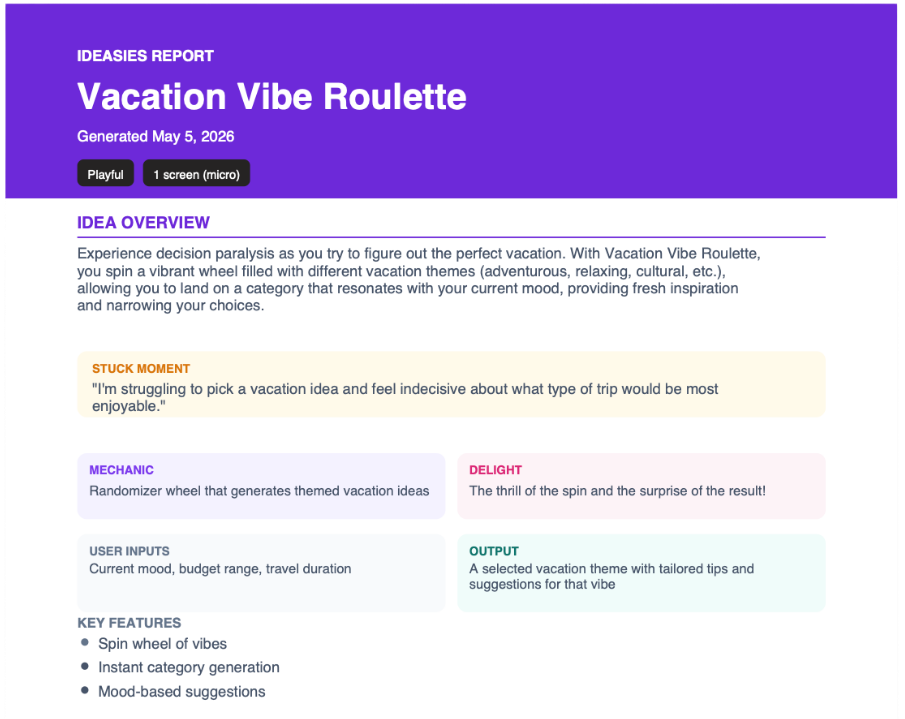905x719 pixels.
Task: Select the MECHANIC card
Action: pyautogui.click(x=261, y=486)
